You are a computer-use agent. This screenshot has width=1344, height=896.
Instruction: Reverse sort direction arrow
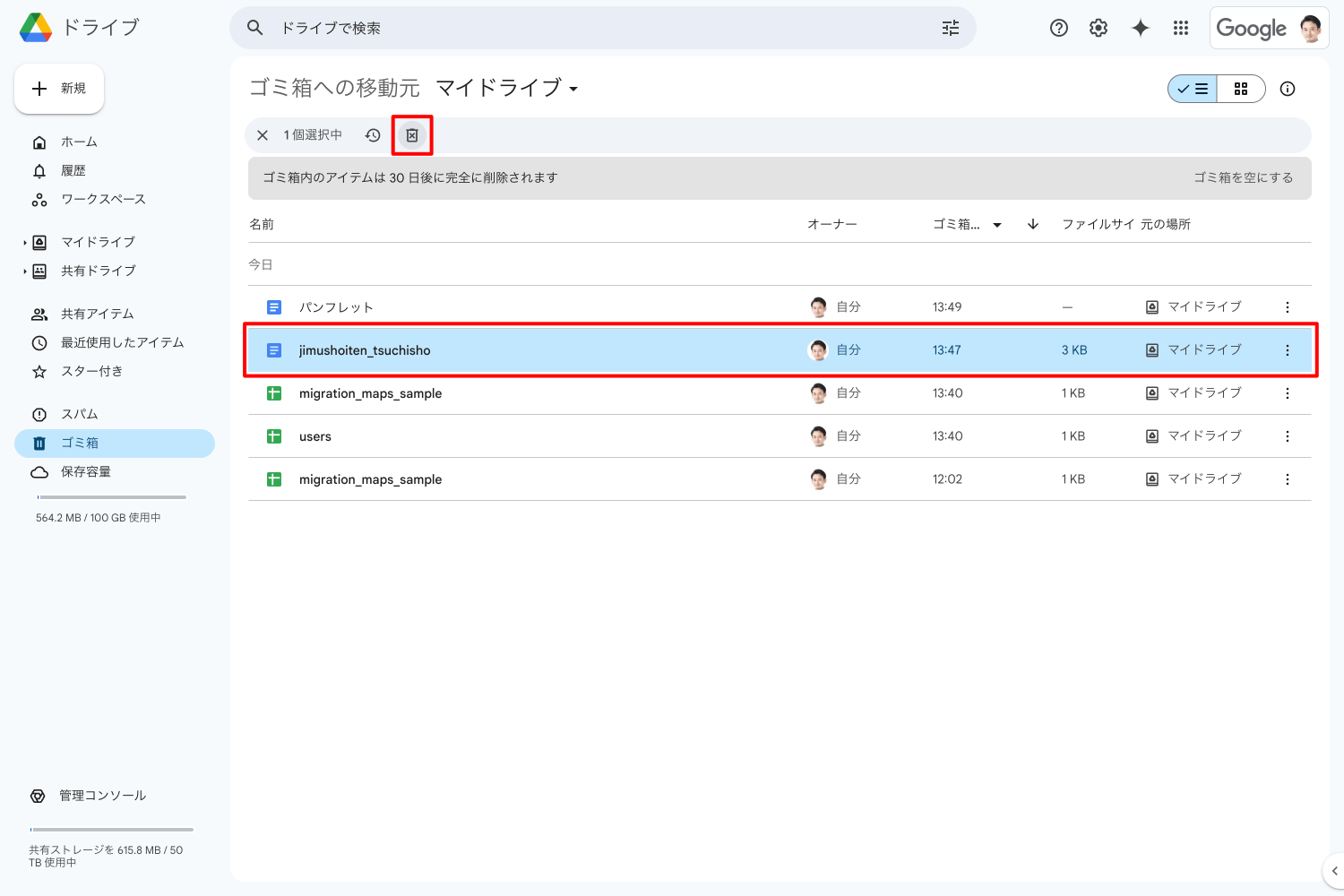coord(1033,224)
